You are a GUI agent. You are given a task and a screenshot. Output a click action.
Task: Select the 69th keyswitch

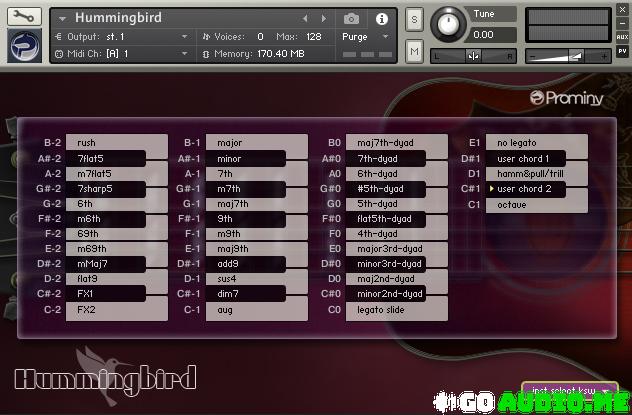click(116, 234)
